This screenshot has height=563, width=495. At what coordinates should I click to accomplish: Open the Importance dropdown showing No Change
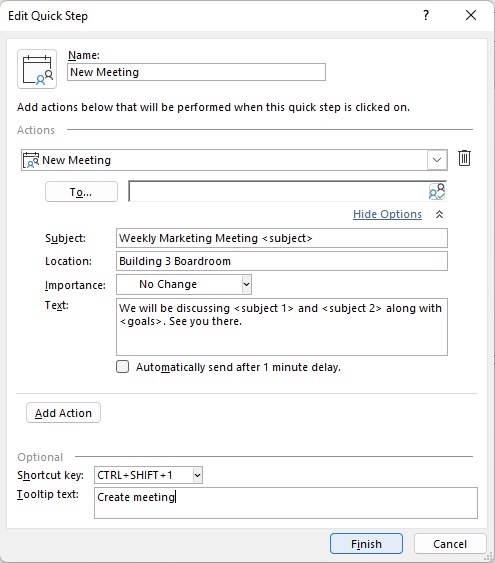184,284
